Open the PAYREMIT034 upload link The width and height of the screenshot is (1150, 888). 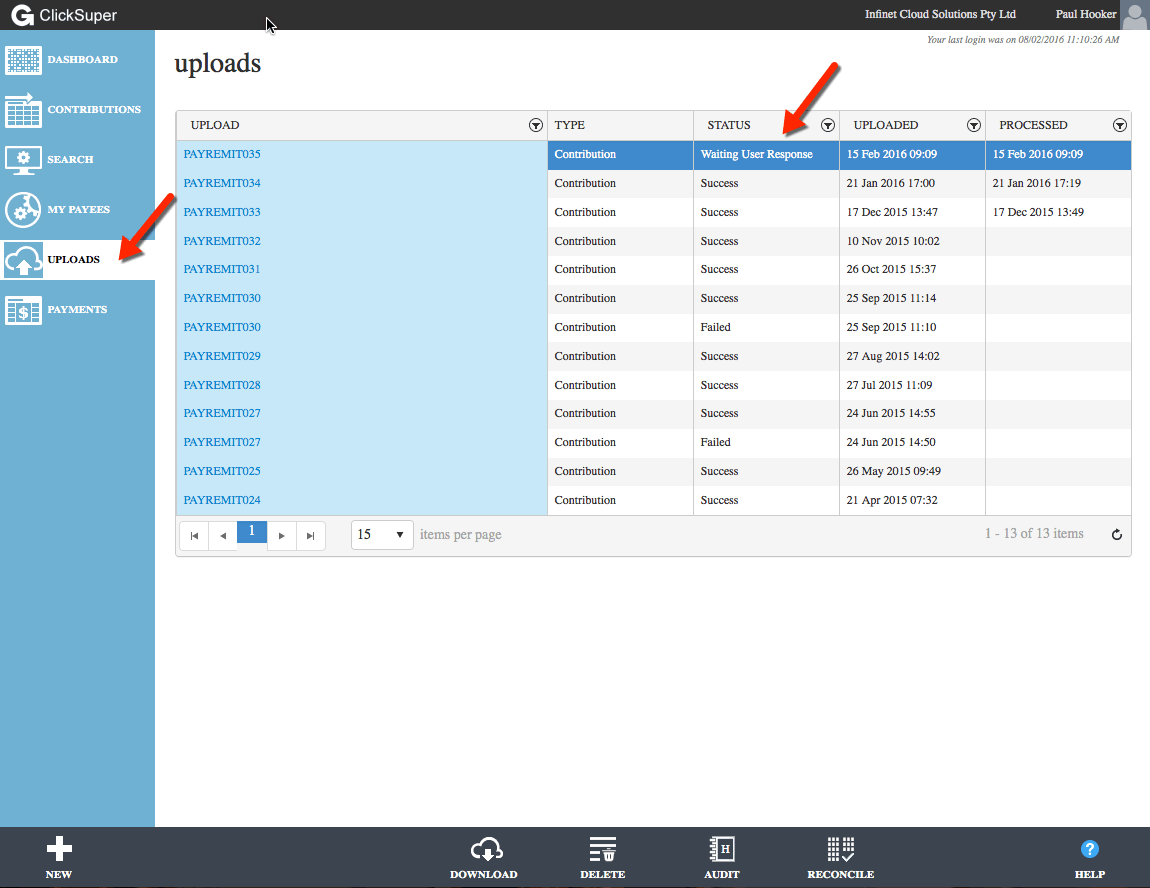pyautogui.click(x=221, y=183)
